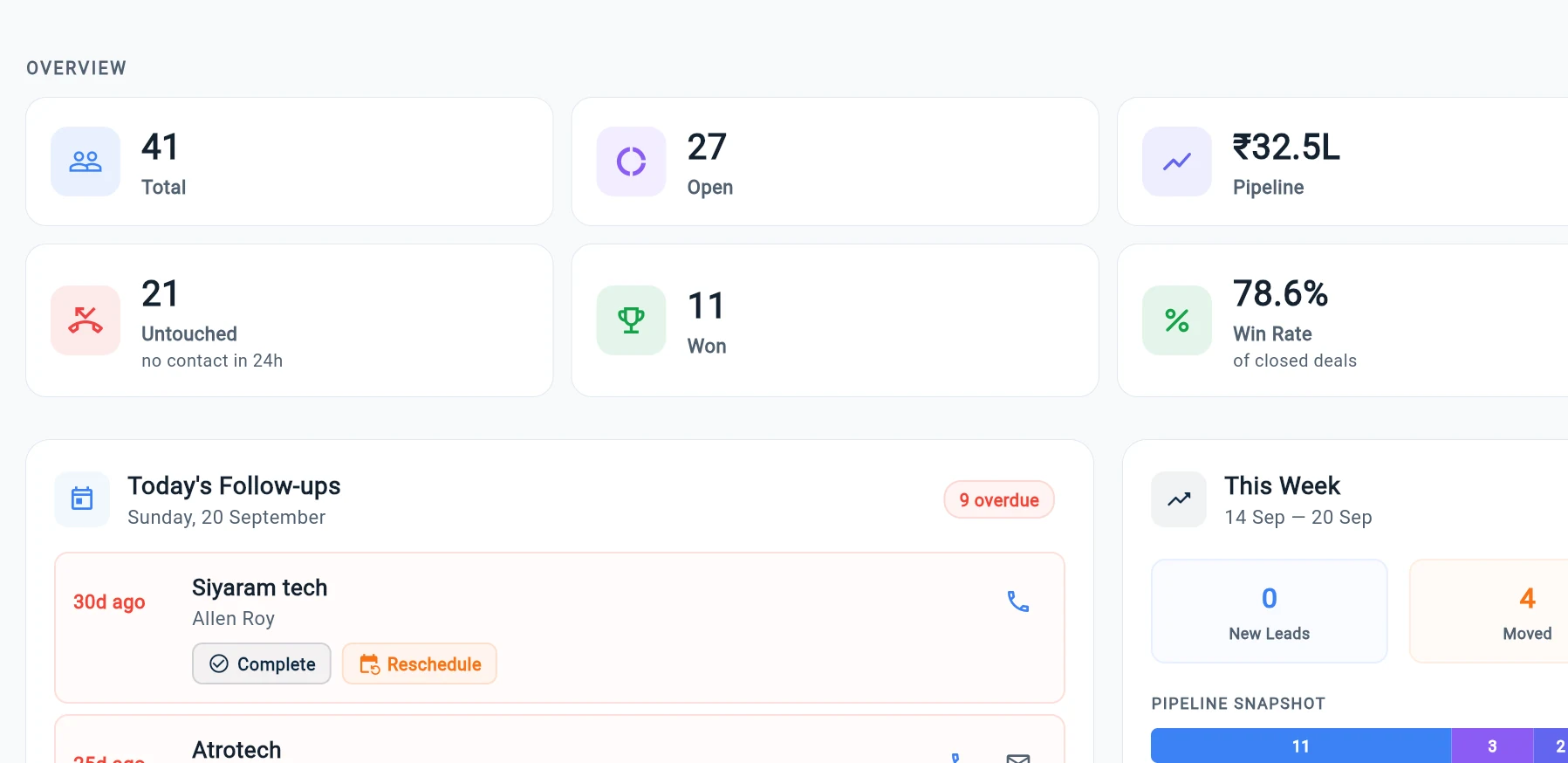
Task: Open the Moved weekly card
Action: (x=1489, y=611)
